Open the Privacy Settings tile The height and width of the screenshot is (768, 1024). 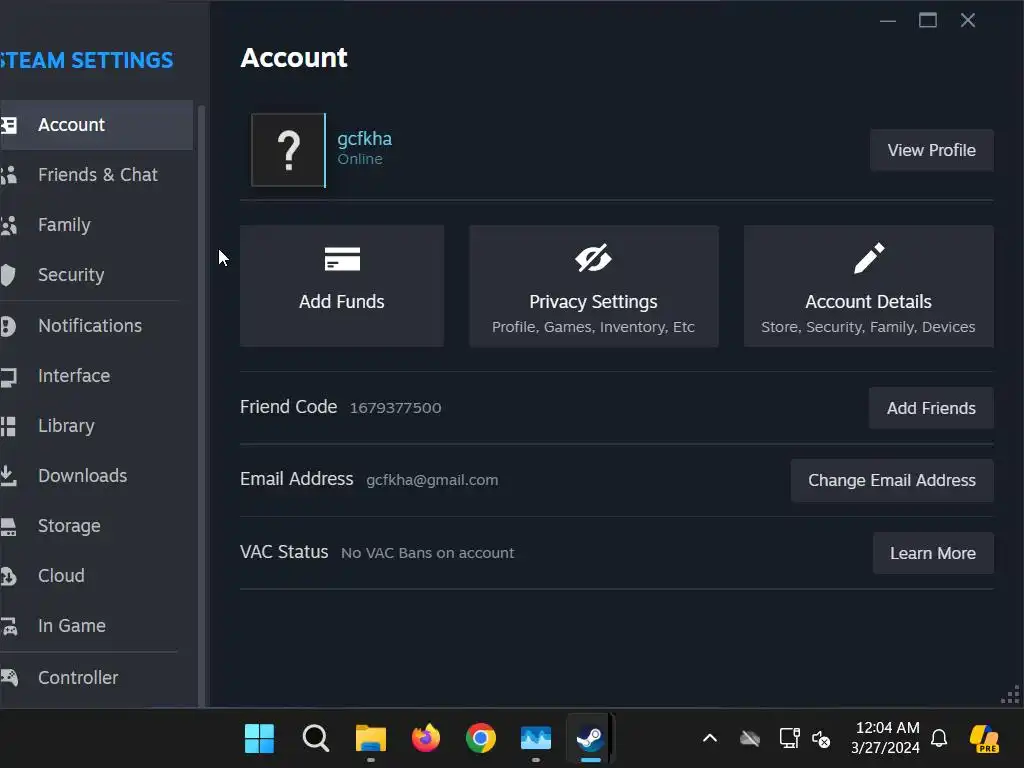pyautogui.click(x=594, y=286)
